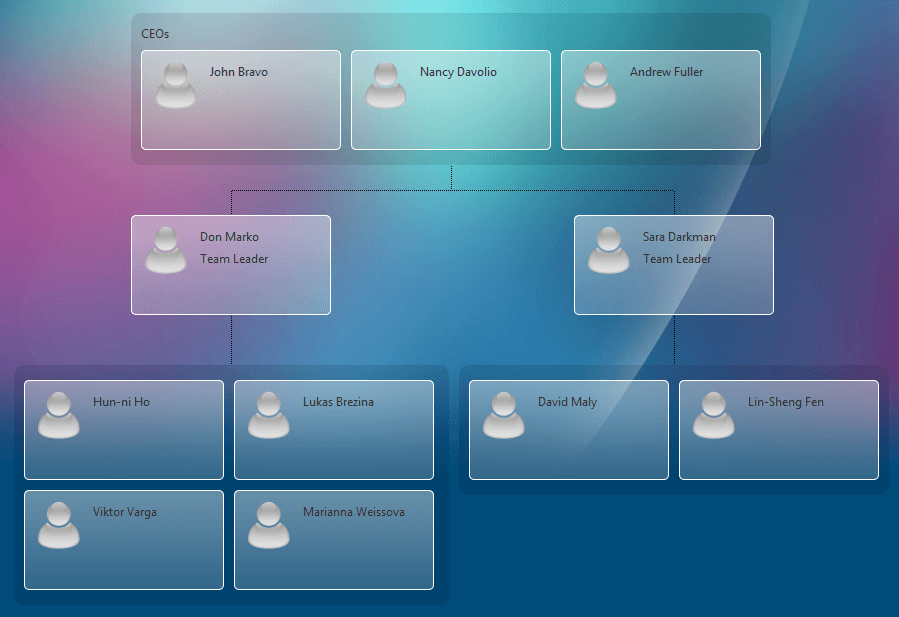Click Nancy Davolio's avatar icon

[385, 85]
